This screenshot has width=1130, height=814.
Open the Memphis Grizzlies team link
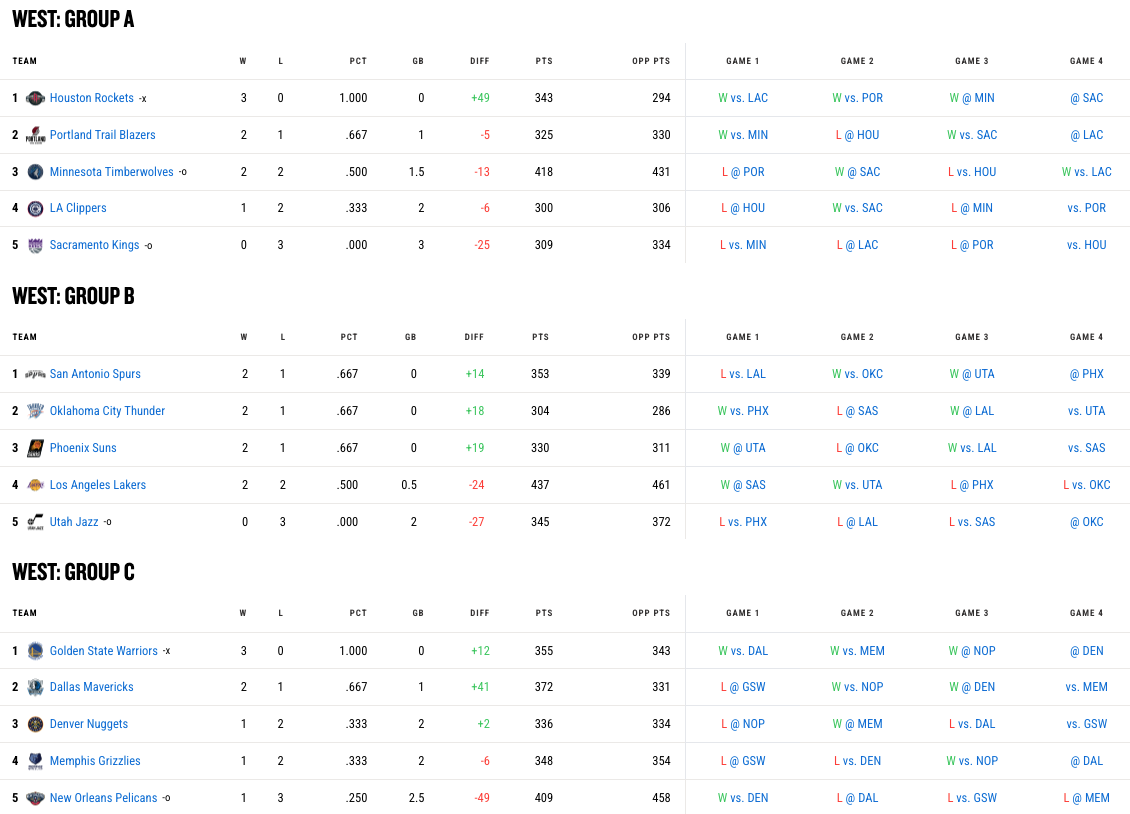[95, 761]
